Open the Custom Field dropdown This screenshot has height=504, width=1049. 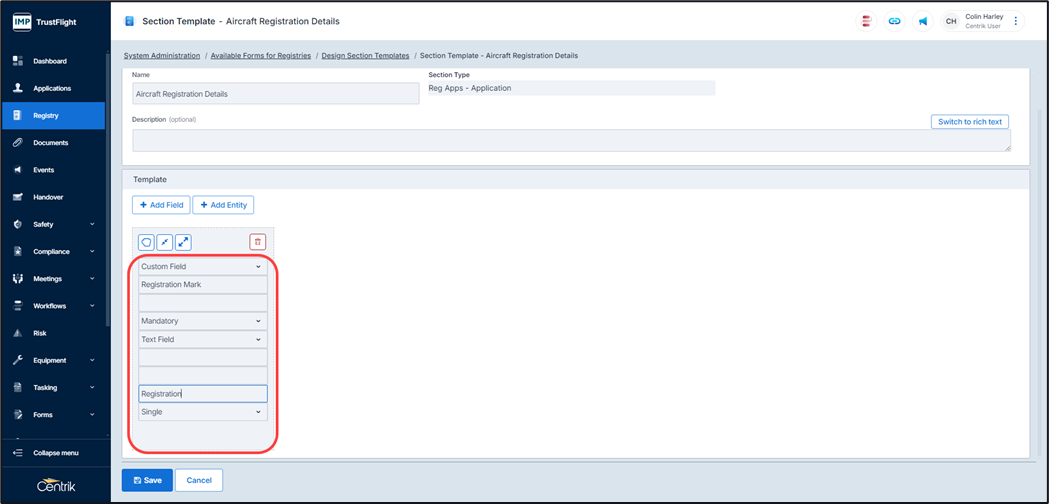click(x=203, y=266)
